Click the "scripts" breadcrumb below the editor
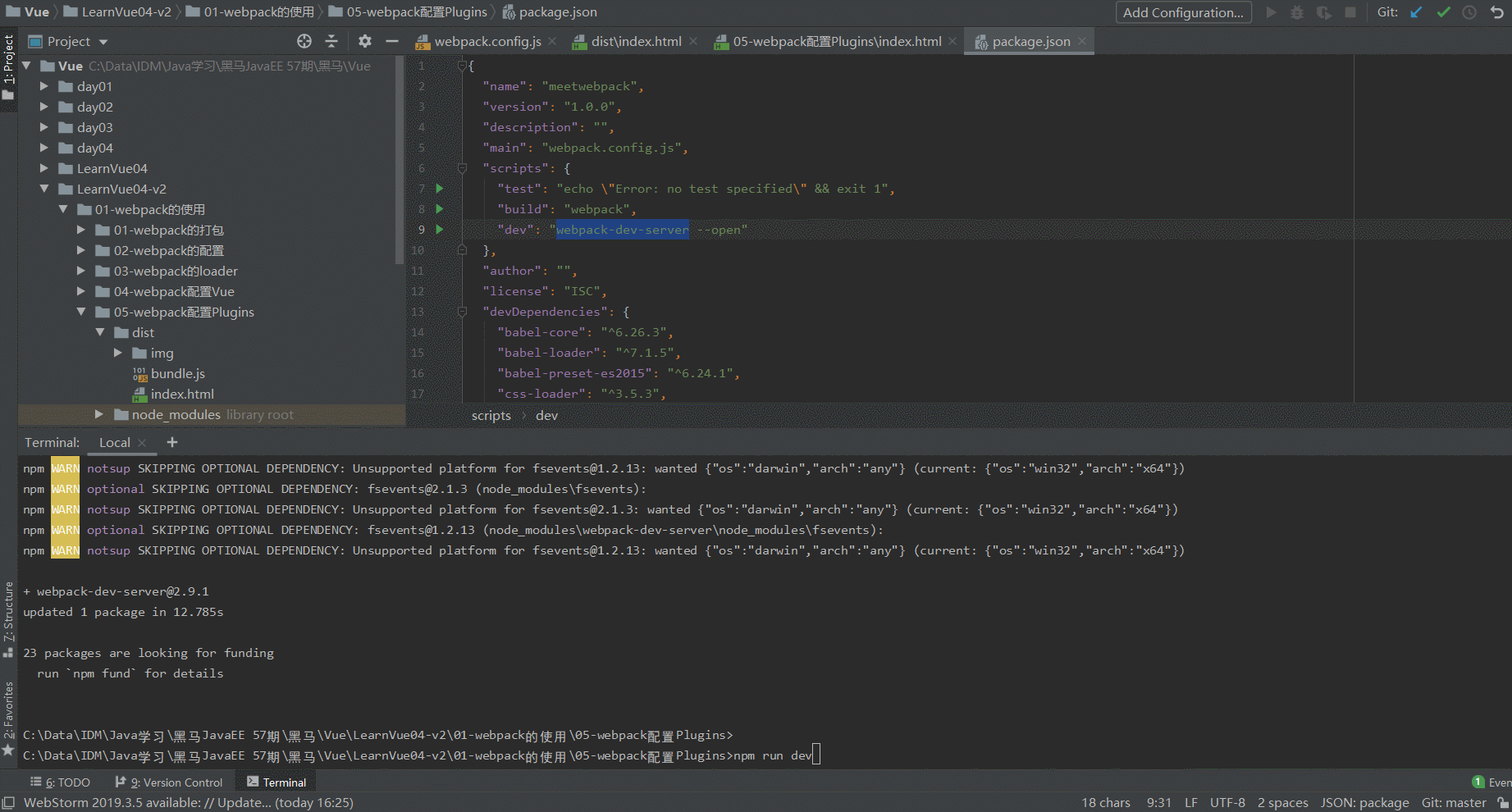Viewport: 1512px width, 812px height. [491, 416]
